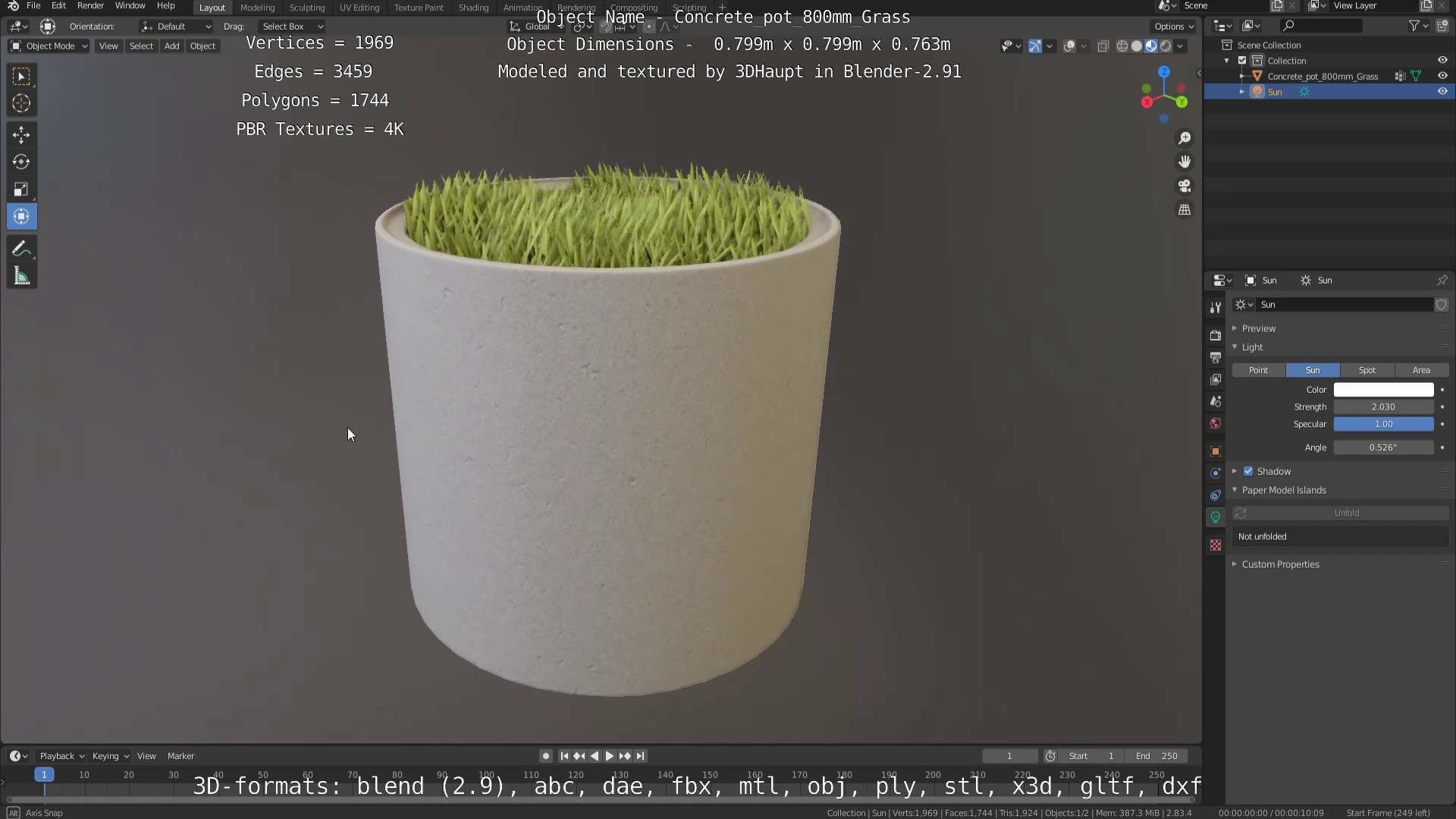The width and height of the screenshot is (1456, 819).
Task: Click the viewport pan hand icon
Action: pos(1185,162)
